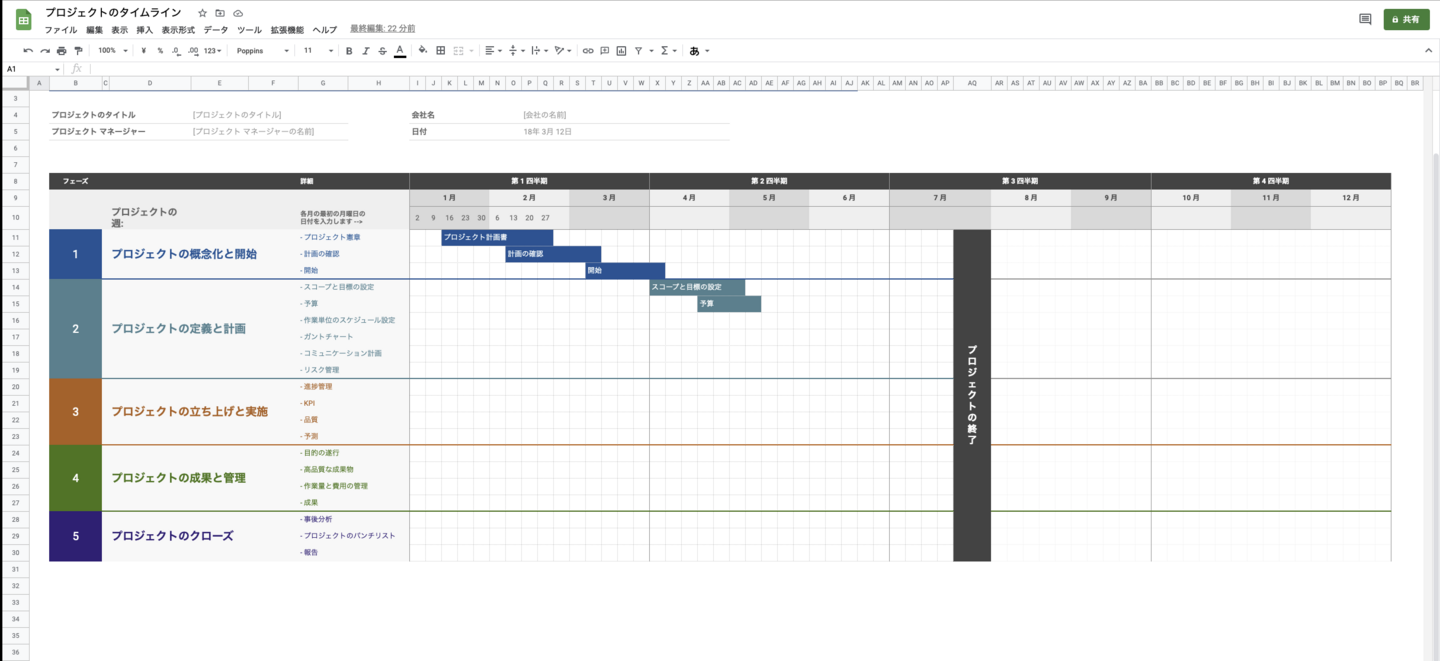This screenshot has height=661, width=1440.
Task: Open the データ menu
Action: (x=216, y=30)
